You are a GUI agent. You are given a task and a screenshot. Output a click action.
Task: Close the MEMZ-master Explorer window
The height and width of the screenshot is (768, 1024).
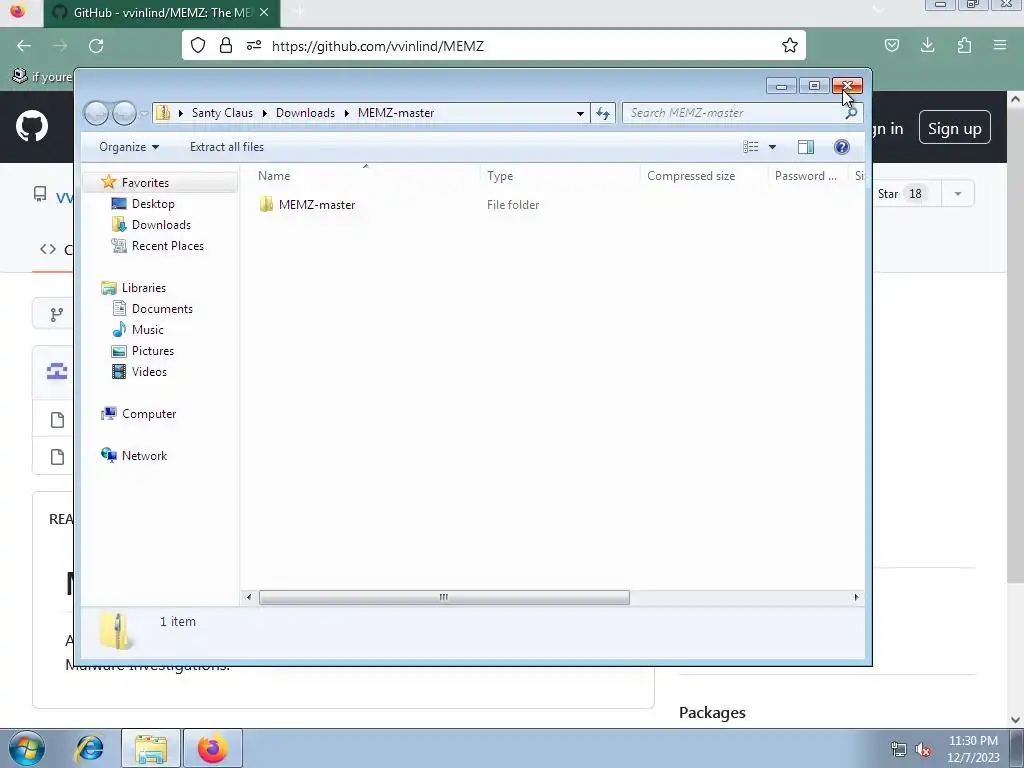point(847,86)
